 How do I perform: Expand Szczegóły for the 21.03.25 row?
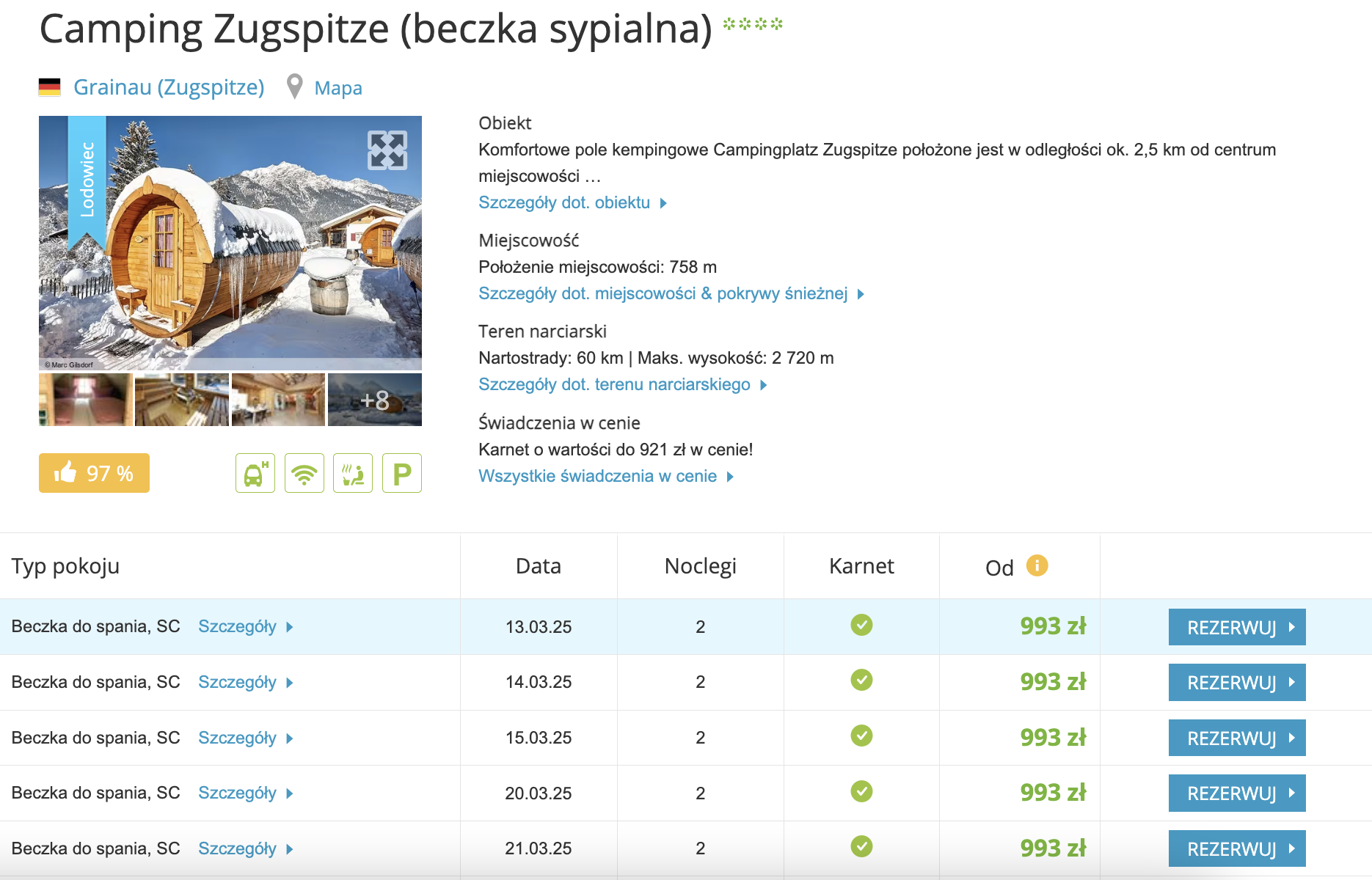tap(246, 848)
